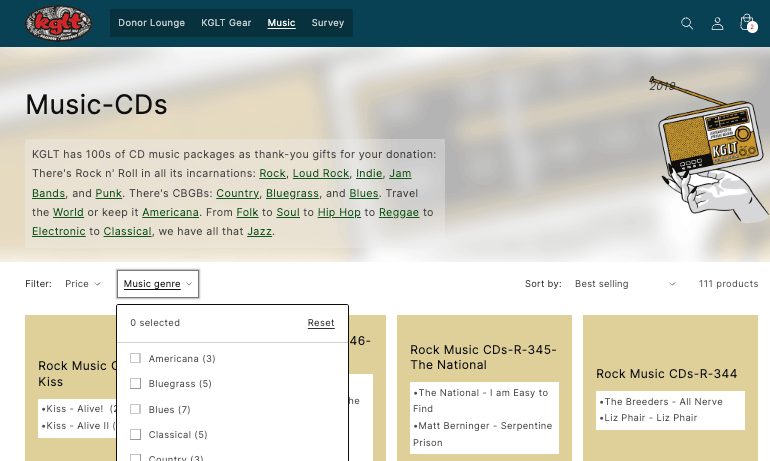This screenshot has height=461, width=770.
Task: Follow the Folk genre link
Action: [x=247, y=212]
